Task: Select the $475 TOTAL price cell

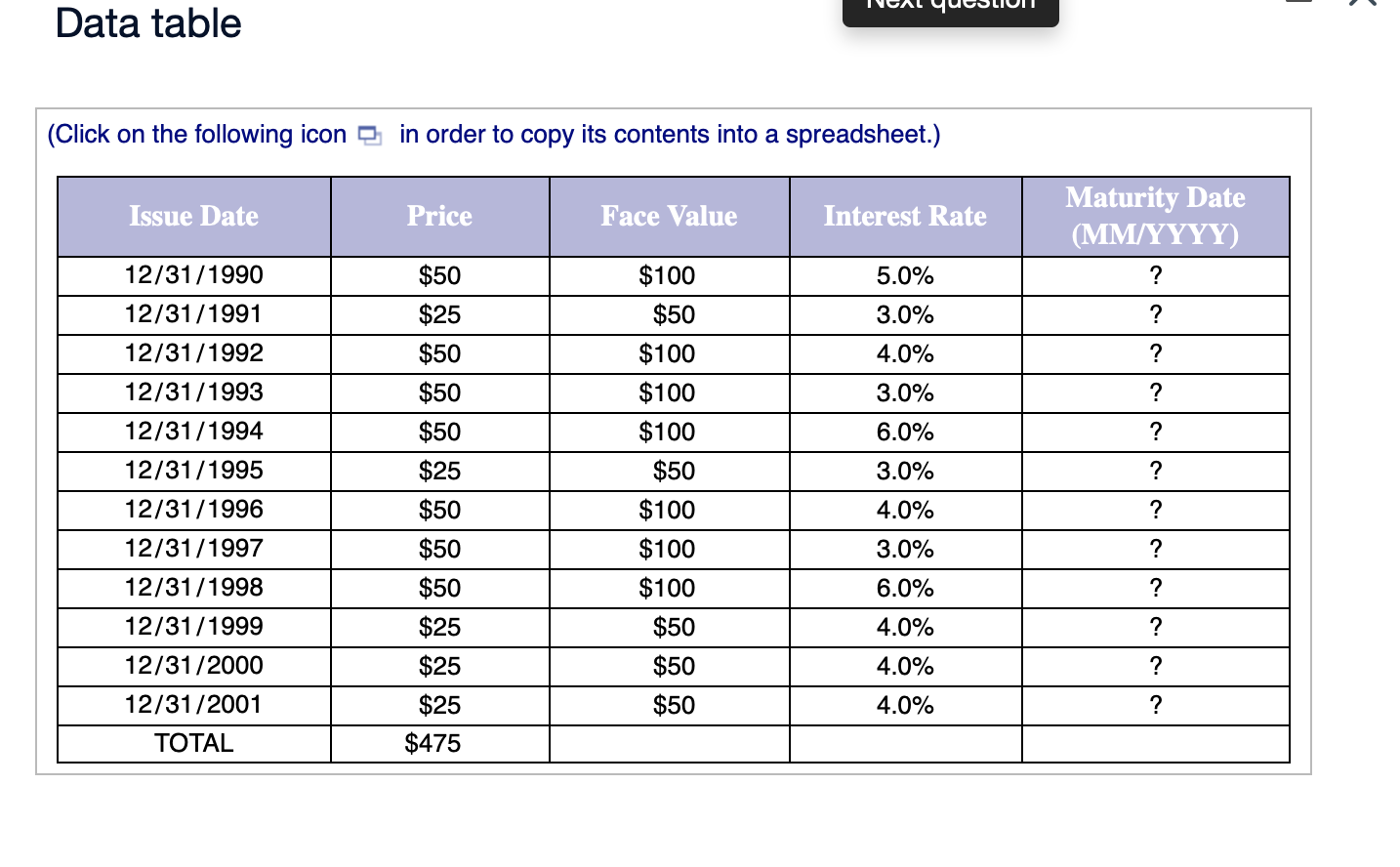Action: coord(431,743)
